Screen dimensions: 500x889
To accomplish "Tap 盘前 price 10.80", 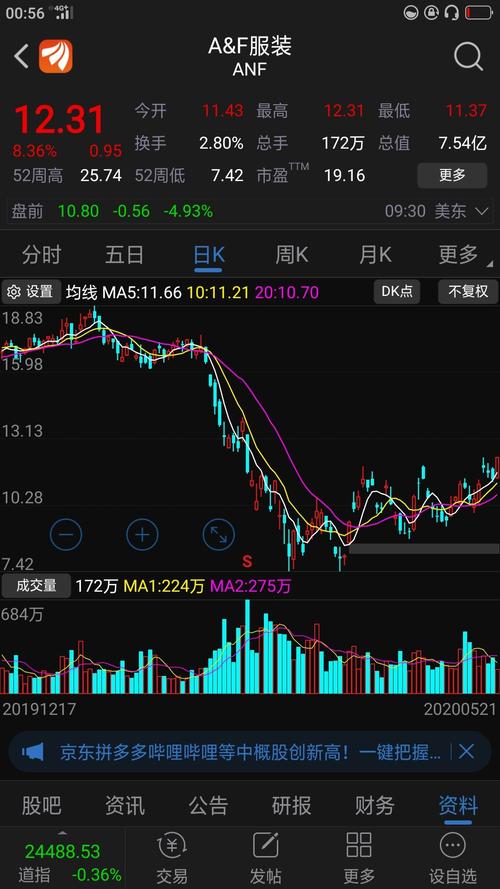I will [78, 211].
